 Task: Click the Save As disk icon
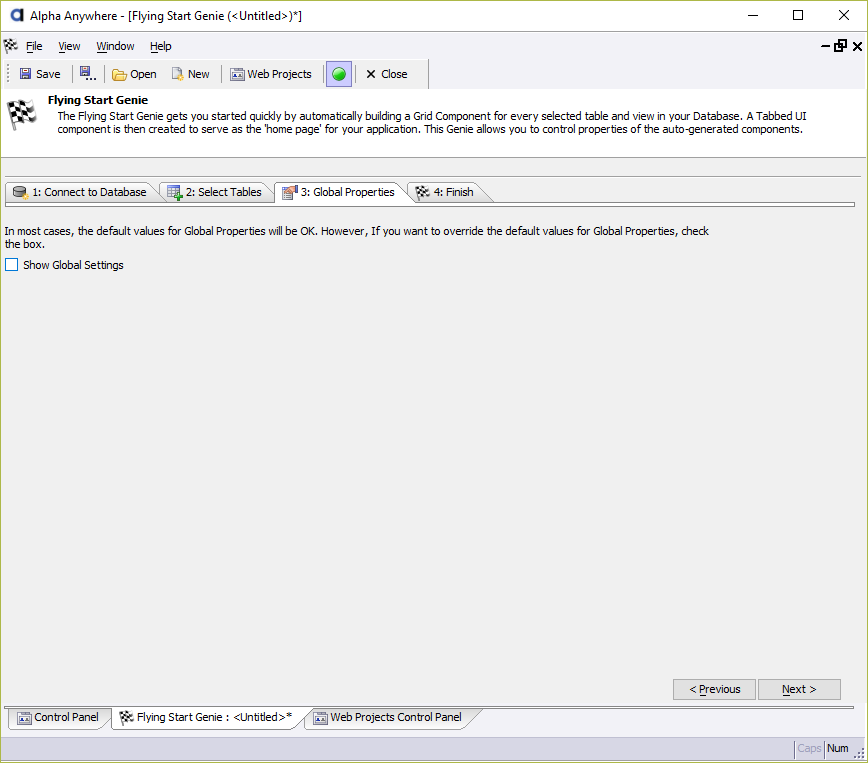(87, 74)
